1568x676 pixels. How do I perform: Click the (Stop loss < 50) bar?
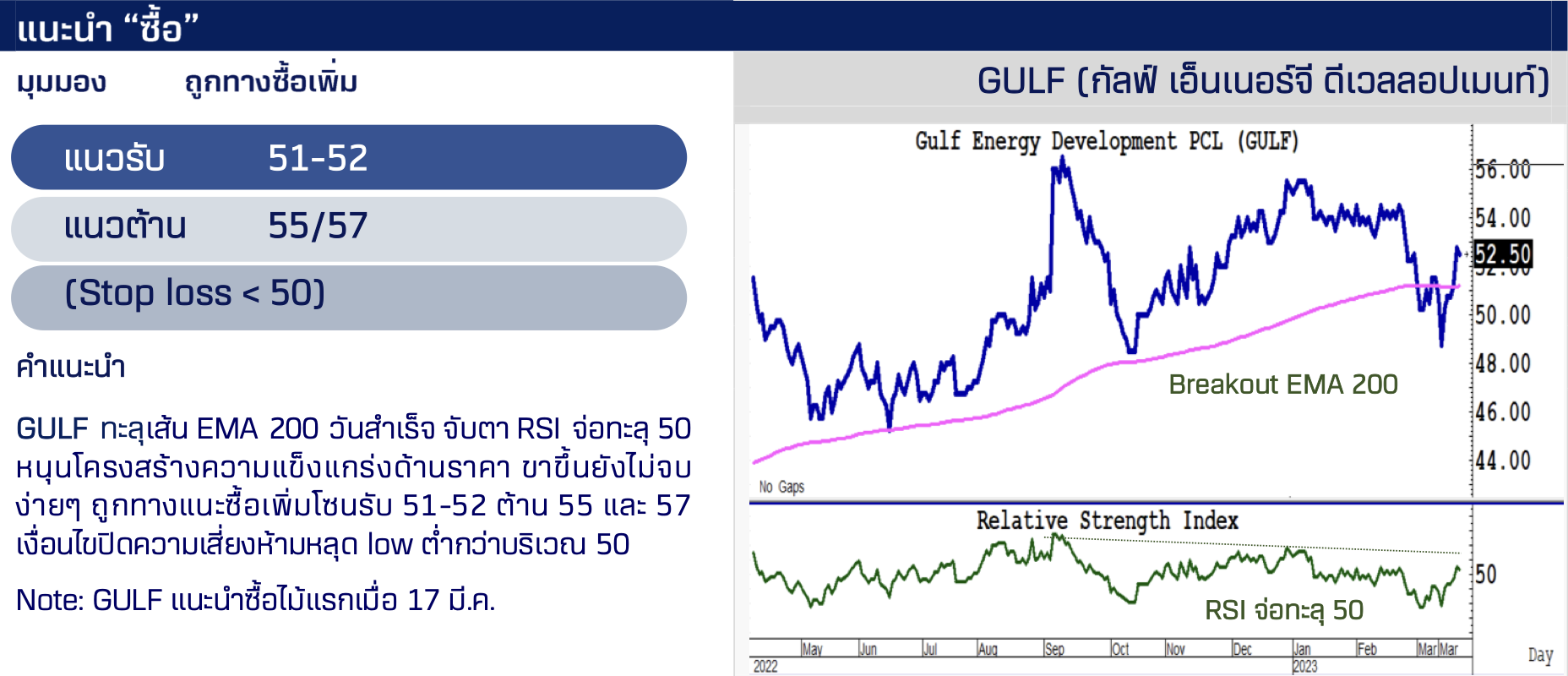(x=349, y=297)
